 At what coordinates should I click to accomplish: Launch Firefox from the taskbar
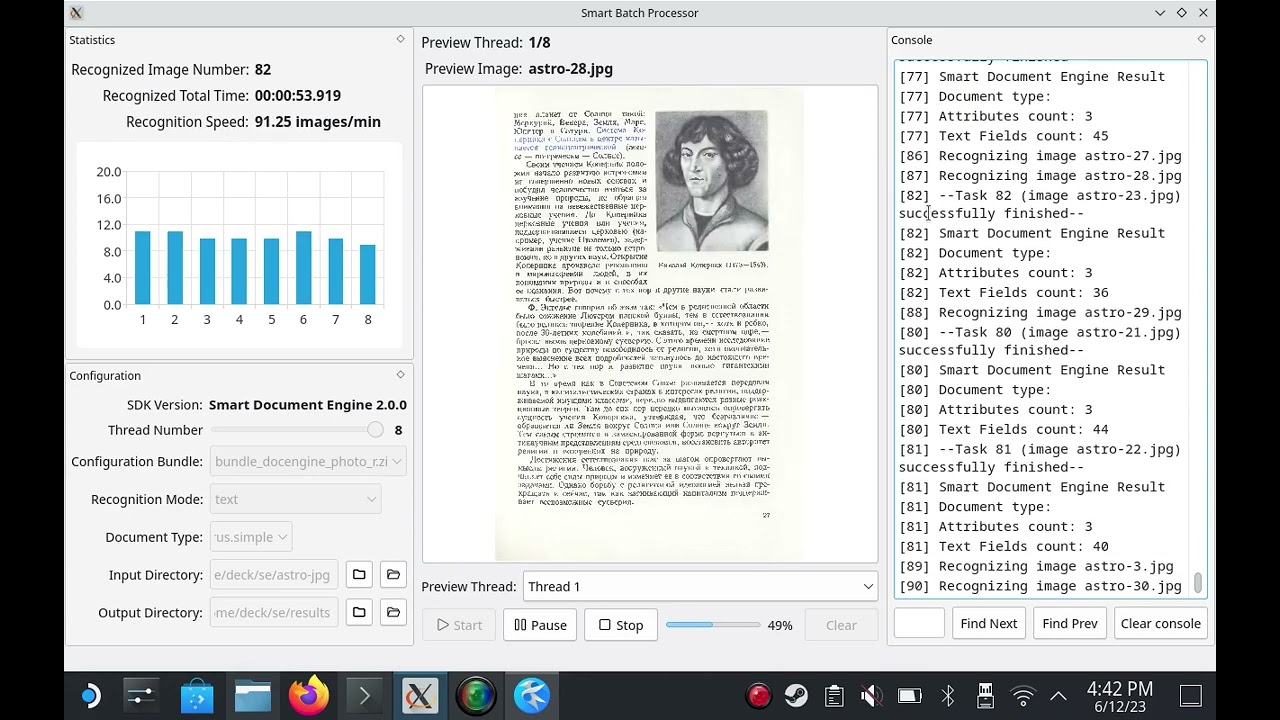309,696
